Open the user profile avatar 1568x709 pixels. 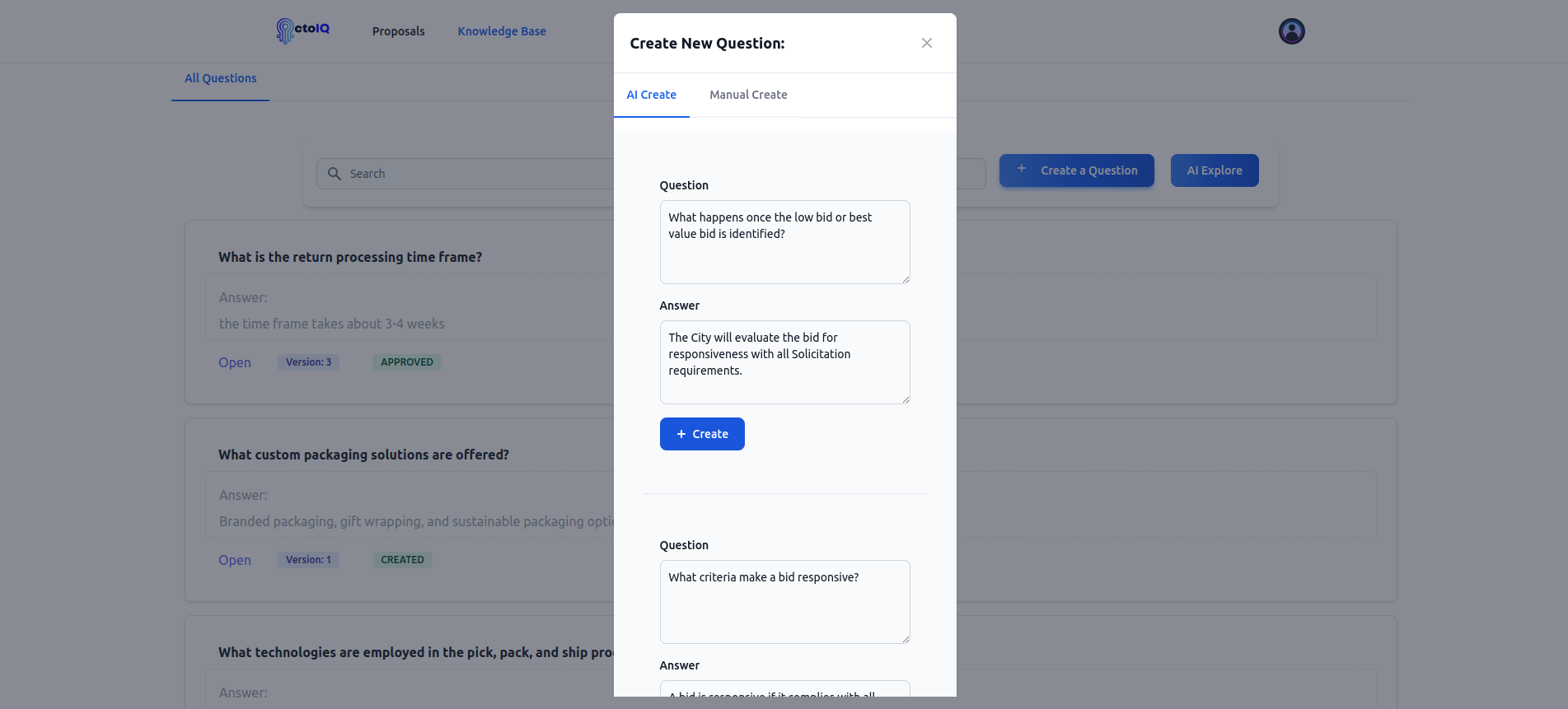coord(1291,31)
